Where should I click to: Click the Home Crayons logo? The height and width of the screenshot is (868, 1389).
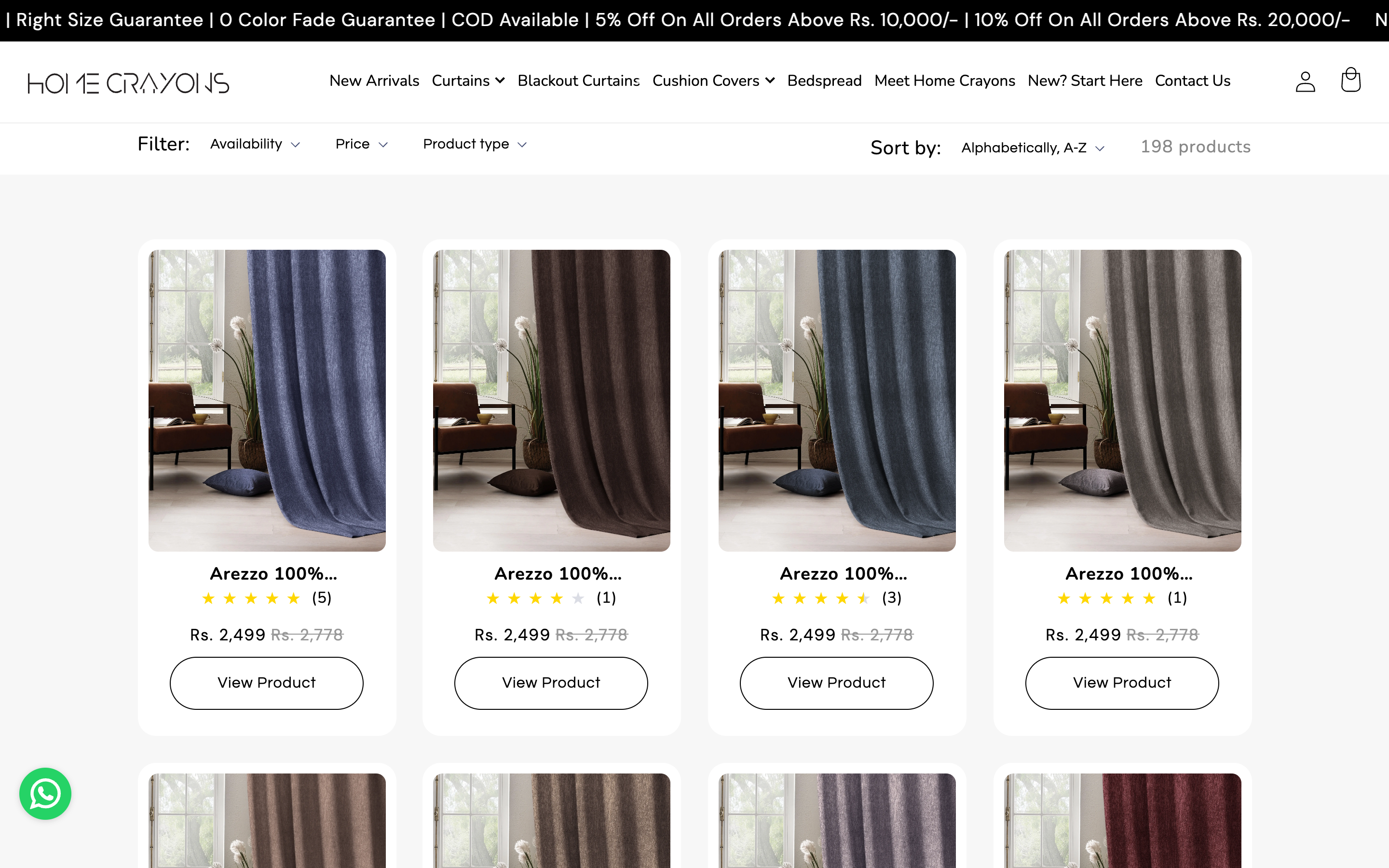pos(127,82)
